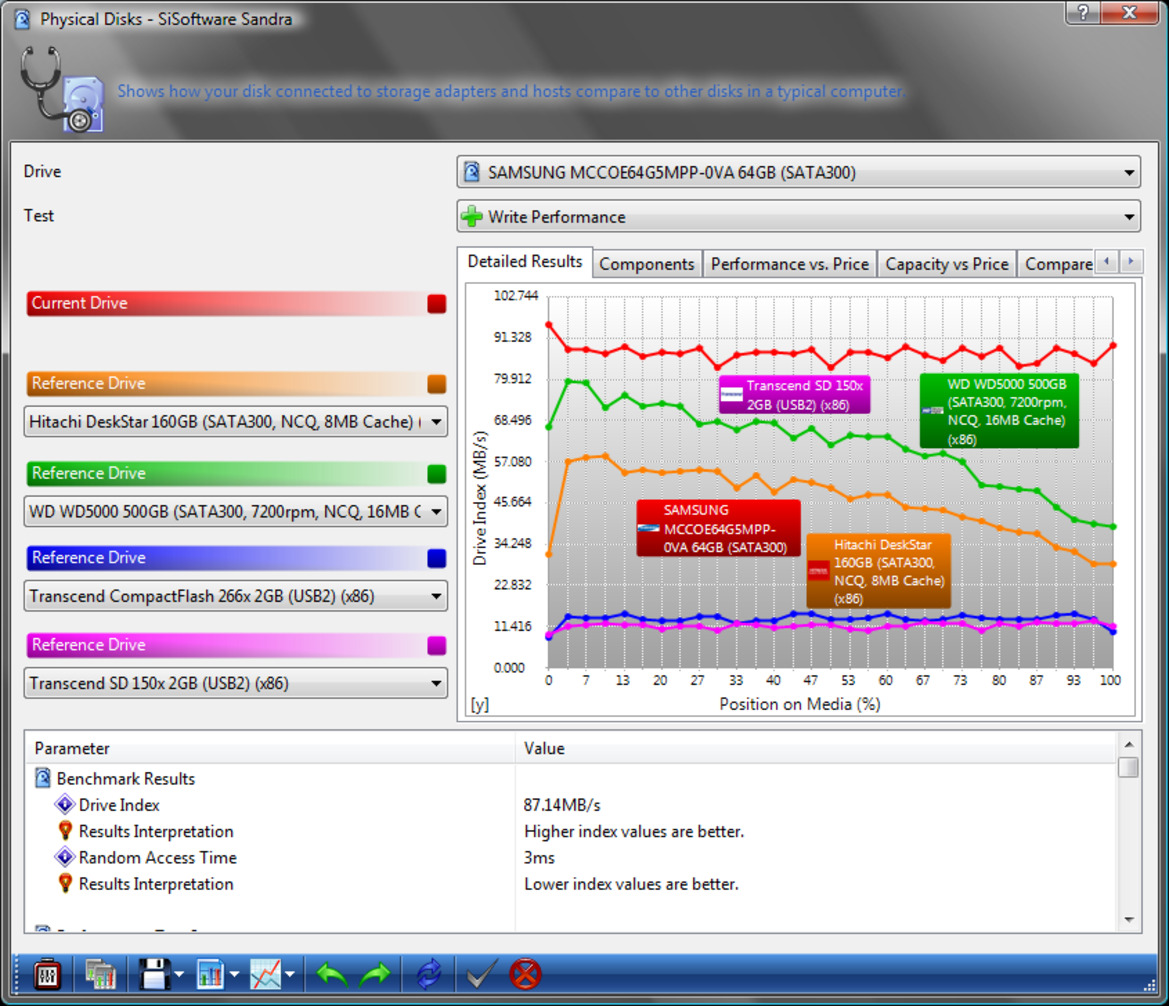
Task: Switch to the Components tab
Action: click(x=646, y=264)
